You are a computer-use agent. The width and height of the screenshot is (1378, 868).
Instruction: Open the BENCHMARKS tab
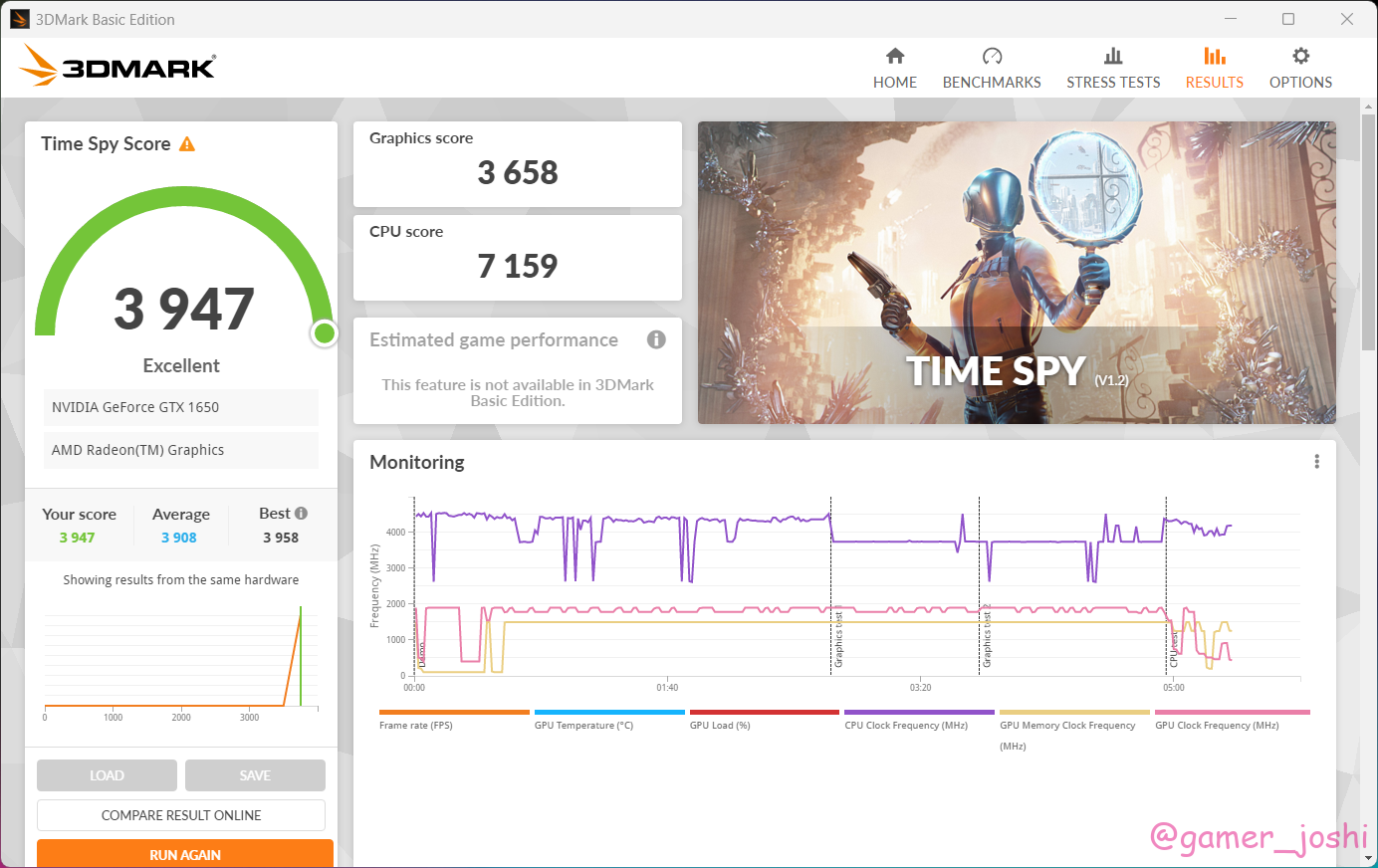(x=992, y=83)
